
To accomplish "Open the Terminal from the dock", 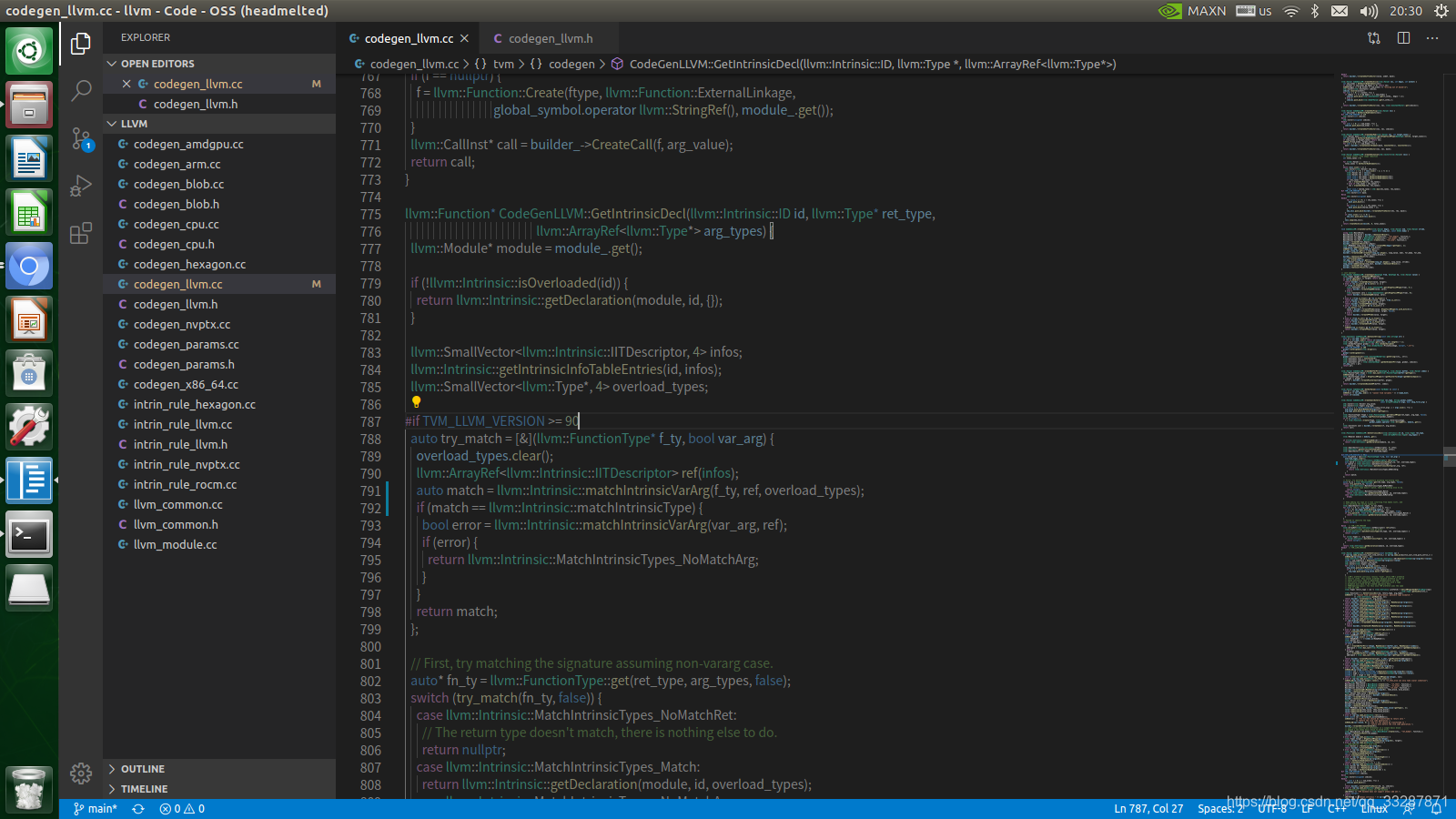I will (x=29, y=534).
